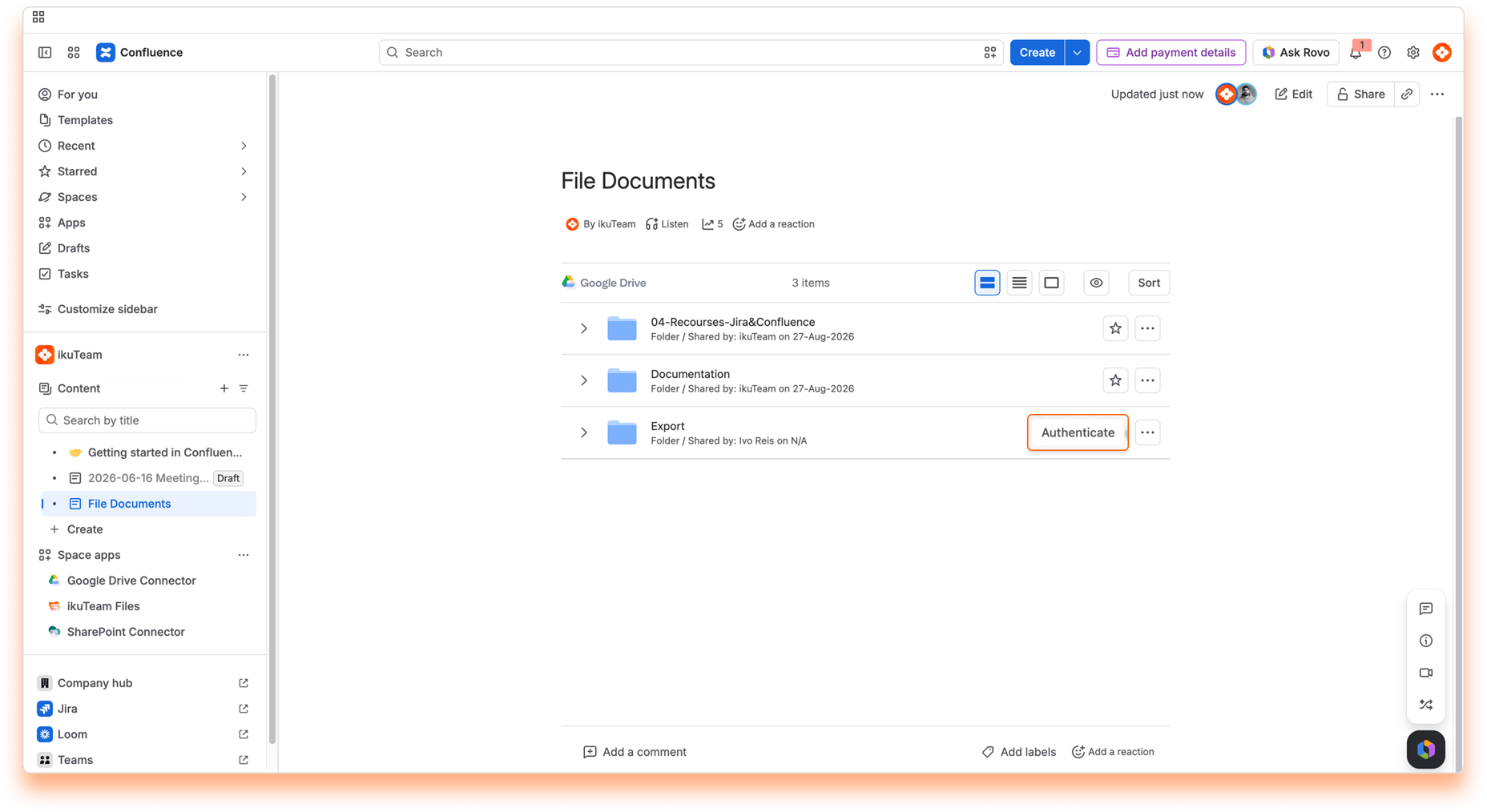The image size is (1487, 812).
Task: Click the Add payment details button
Action: 1171,52
